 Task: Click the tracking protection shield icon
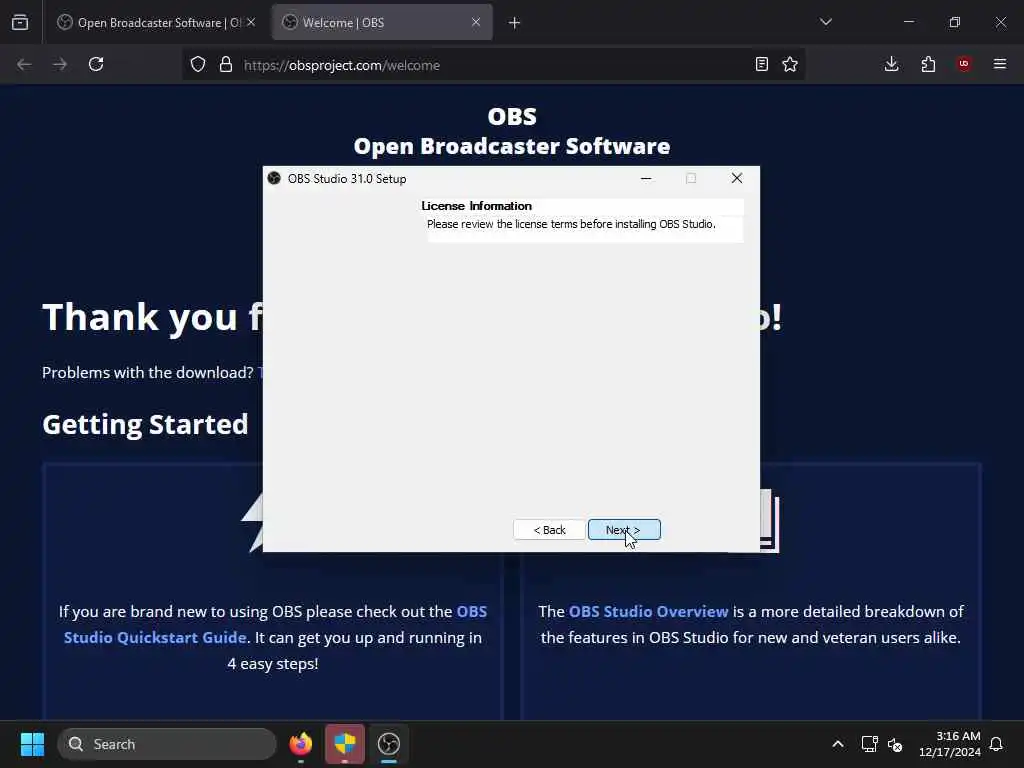point(198,65)
